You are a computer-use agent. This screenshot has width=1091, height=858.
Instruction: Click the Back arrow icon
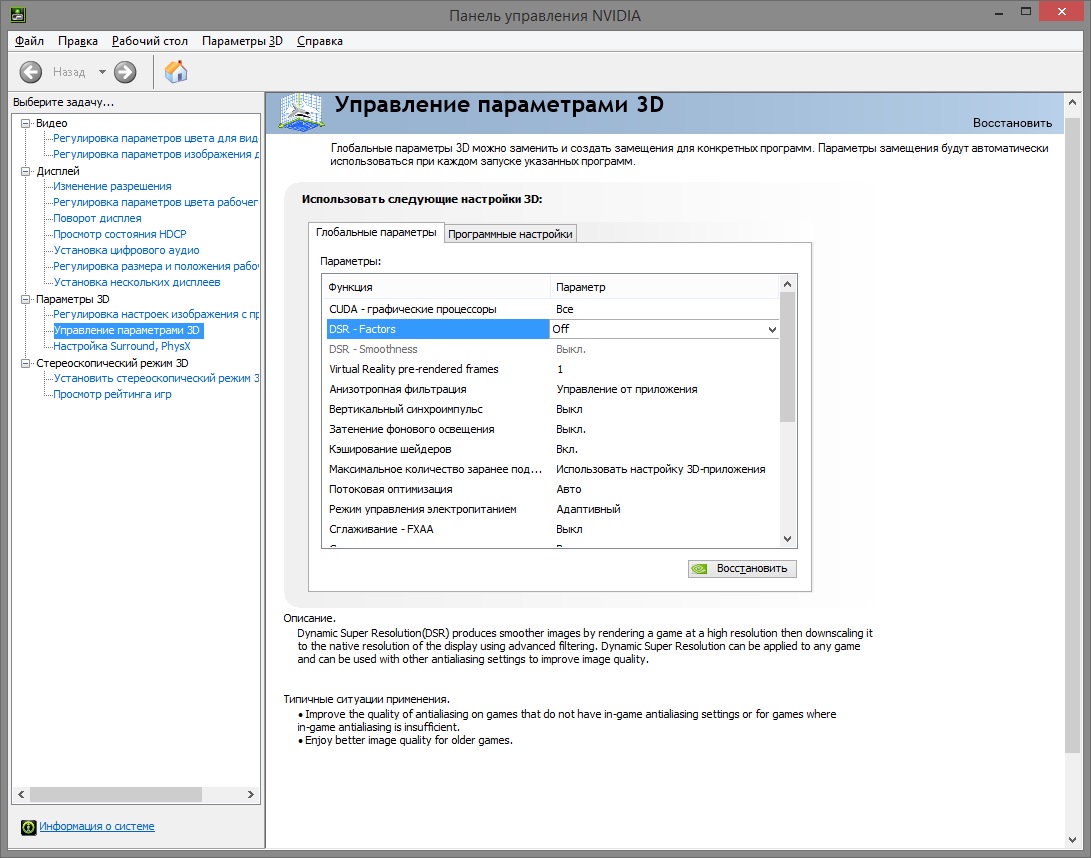31,72
